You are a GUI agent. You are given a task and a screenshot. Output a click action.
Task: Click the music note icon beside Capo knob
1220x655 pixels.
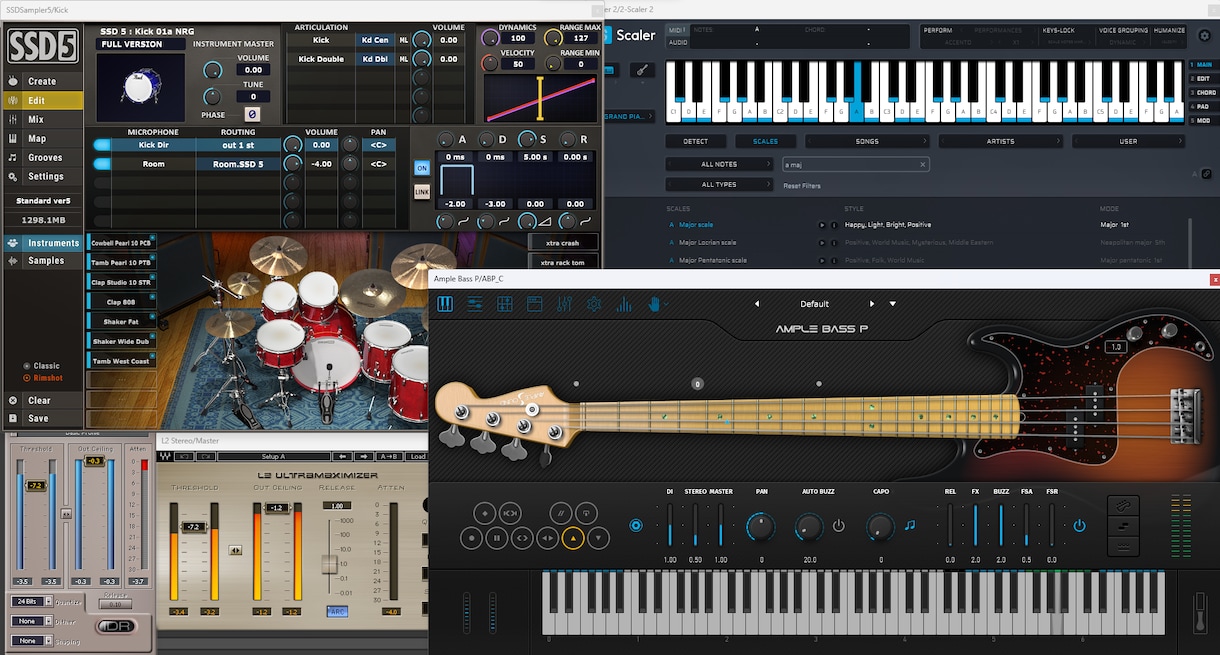click(910, 525)
